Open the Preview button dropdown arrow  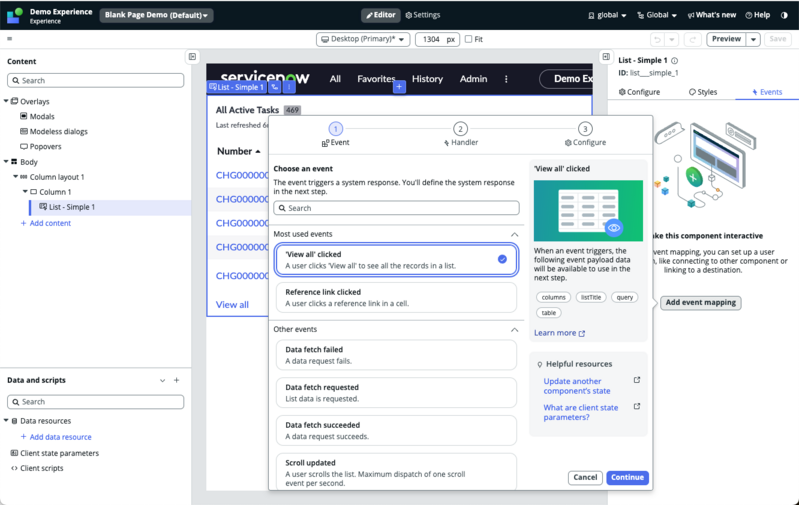753,39
